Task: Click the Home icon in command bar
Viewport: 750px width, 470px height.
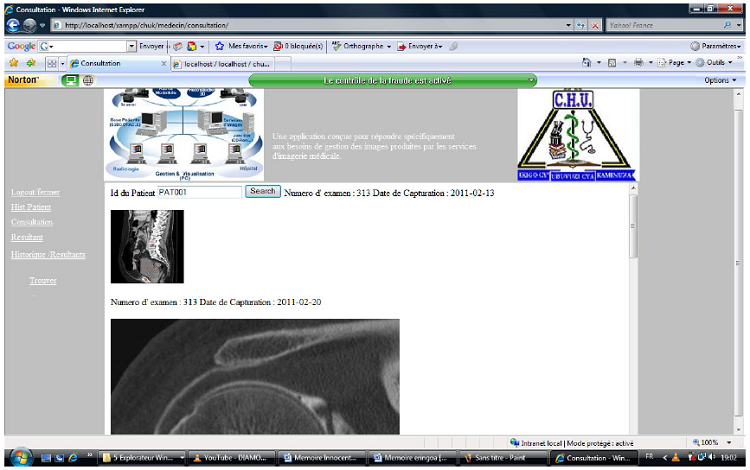Action: (587, 63)
